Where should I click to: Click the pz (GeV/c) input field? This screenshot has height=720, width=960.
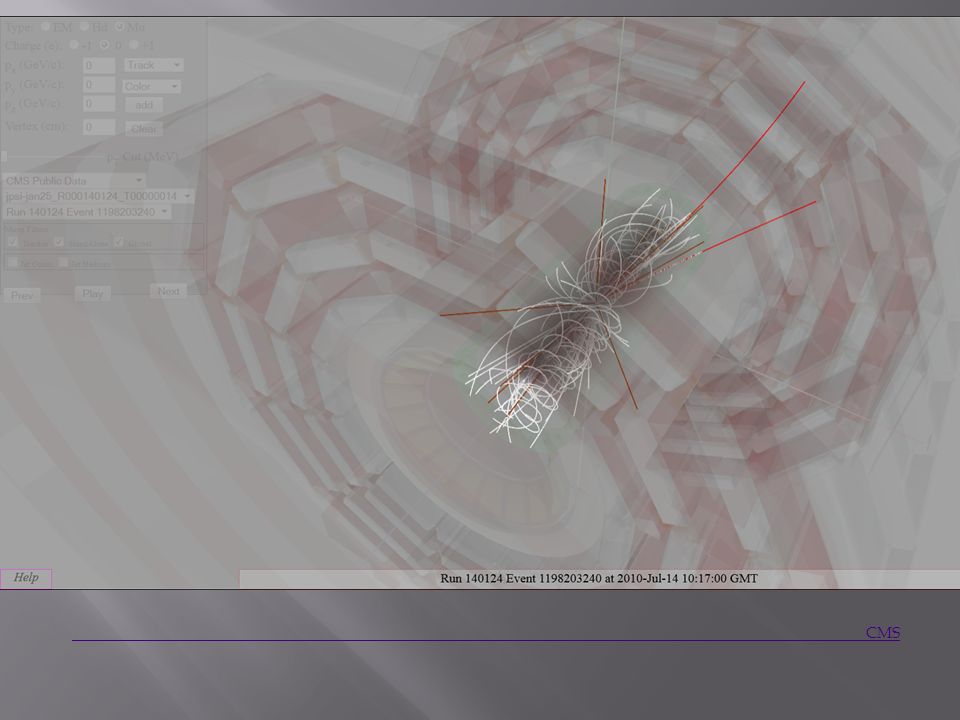tap(99, 104)
